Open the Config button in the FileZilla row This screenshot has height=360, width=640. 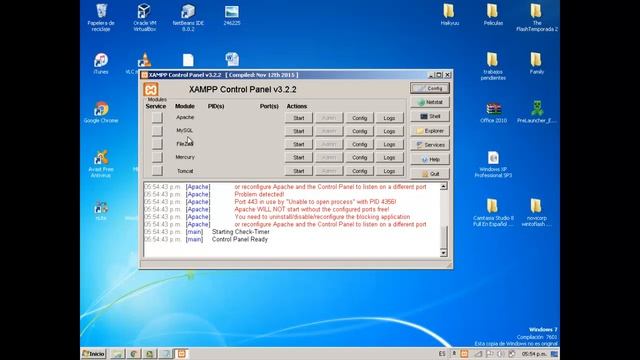click(x=359, y=144)
